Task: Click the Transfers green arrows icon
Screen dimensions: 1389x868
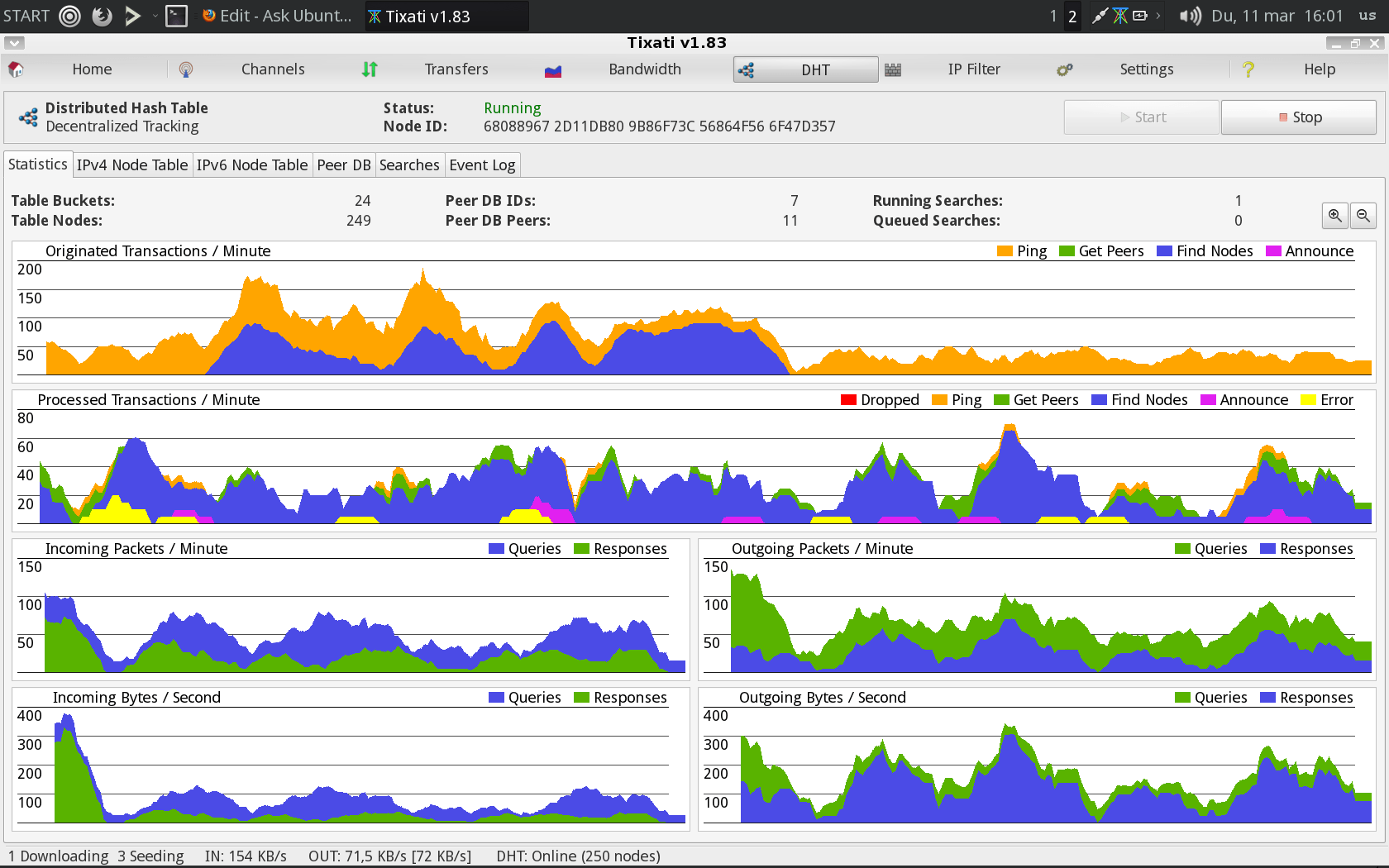Action: (x=370, y=69)
